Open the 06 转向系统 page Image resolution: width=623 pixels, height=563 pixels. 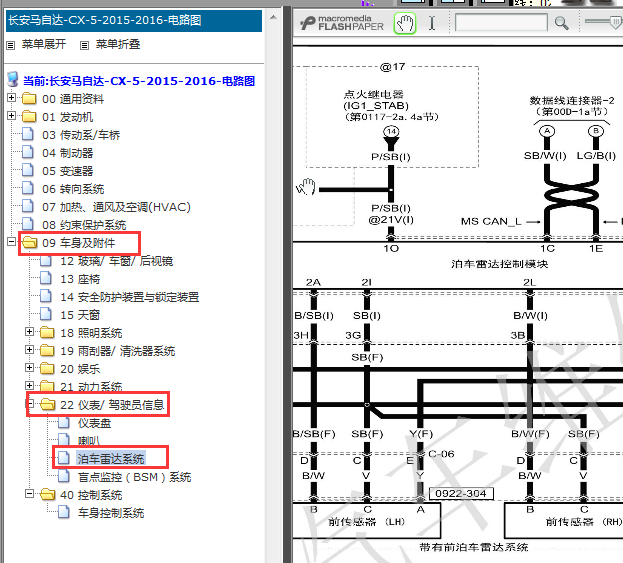coord(73,189)
